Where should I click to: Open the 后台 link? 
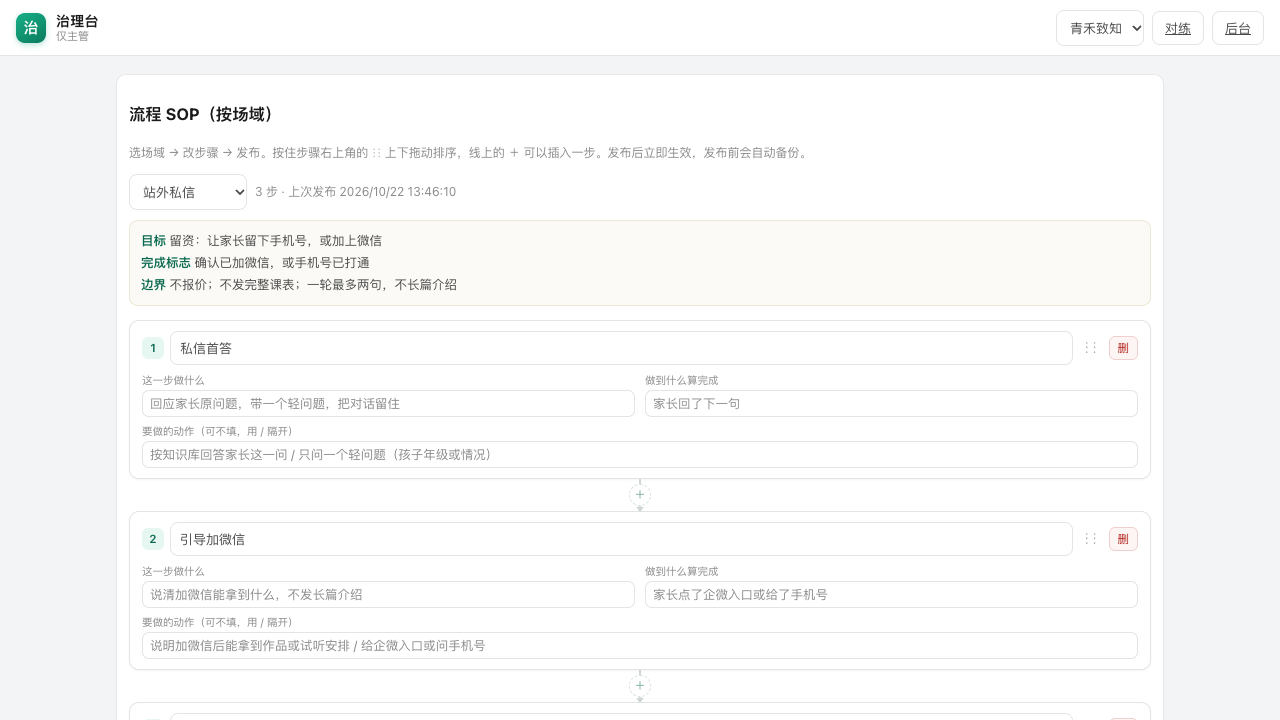[1238, 28]
